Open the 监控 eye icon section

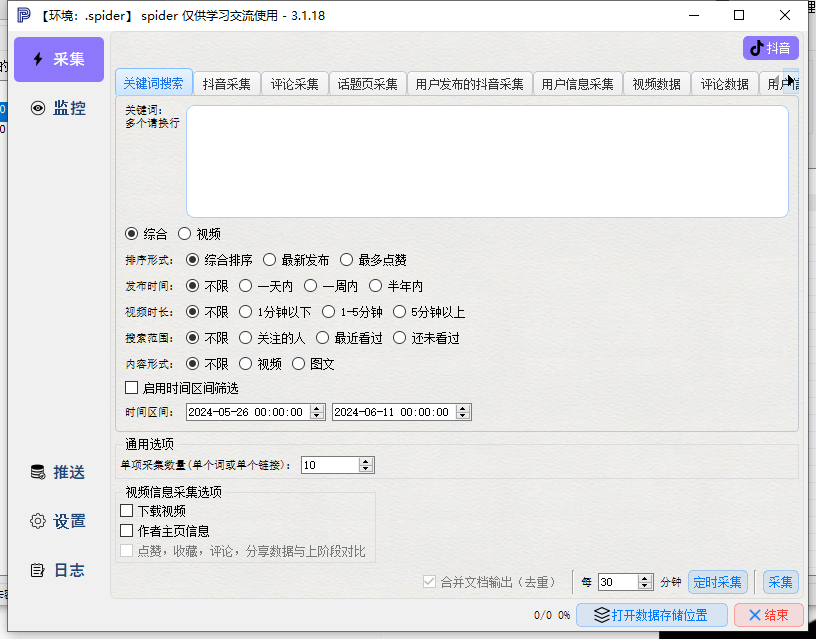[x=59, y=108]
